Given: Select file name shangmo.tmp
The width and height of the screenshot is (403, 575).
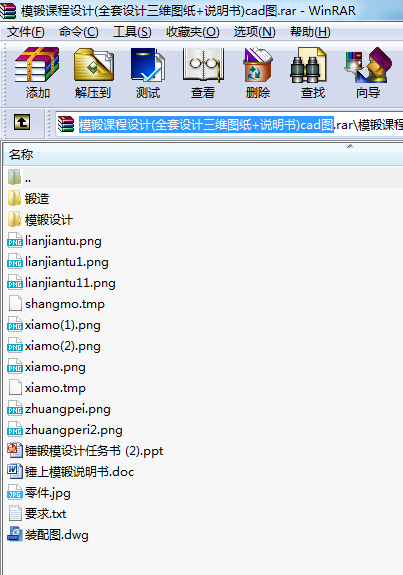Looking at the screenshot, I should (65, 304).
